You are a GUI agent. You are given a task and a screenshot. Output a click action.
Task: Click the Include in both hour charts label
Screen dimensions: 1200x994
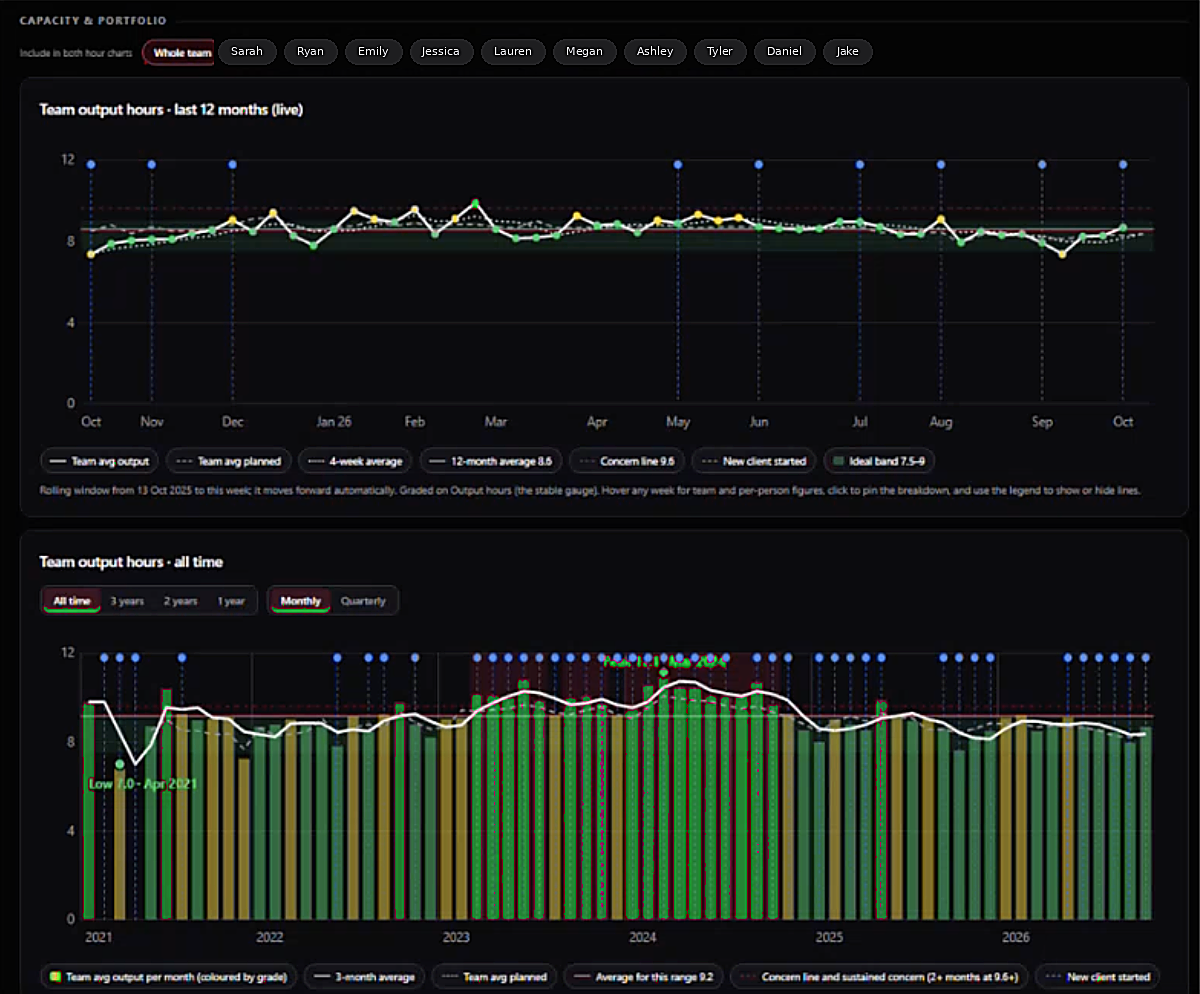tap(77, 53)
